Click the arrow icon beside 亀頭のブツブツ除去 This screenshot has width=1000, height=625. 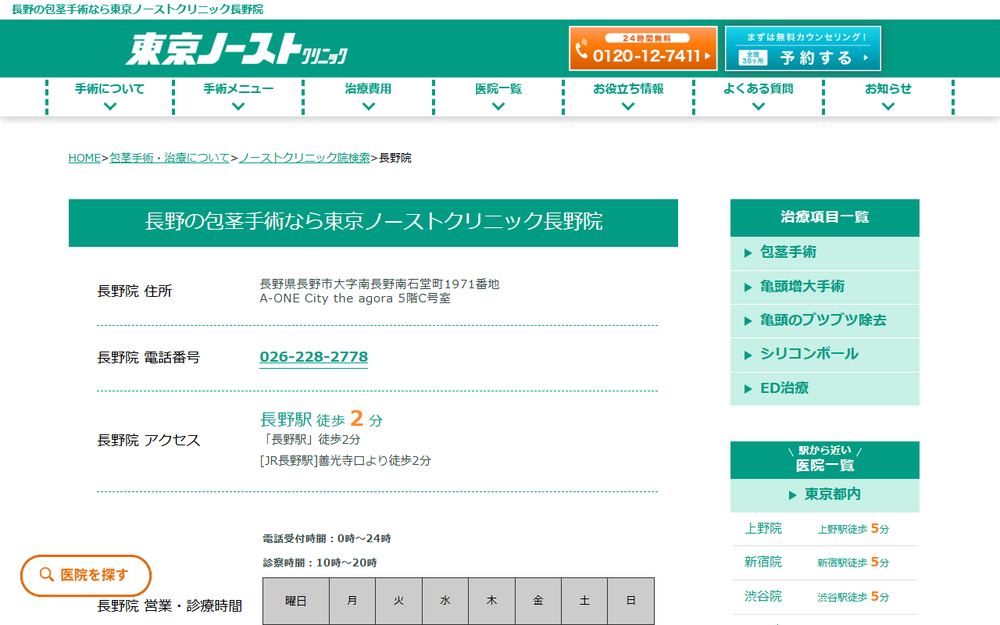click(748, 321)
